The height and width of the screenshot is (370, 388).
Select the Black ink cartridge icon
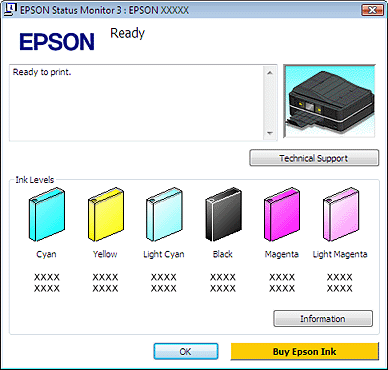pos(223,214)
